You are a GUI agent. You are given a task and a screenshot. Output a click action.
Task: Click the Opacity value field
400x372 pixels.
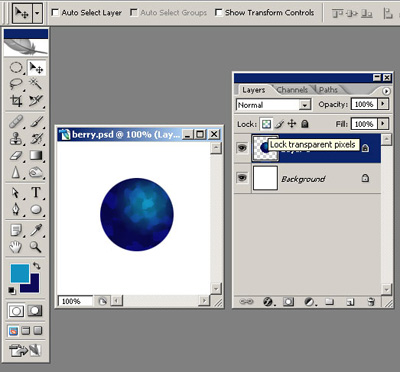tap(364, 104)
